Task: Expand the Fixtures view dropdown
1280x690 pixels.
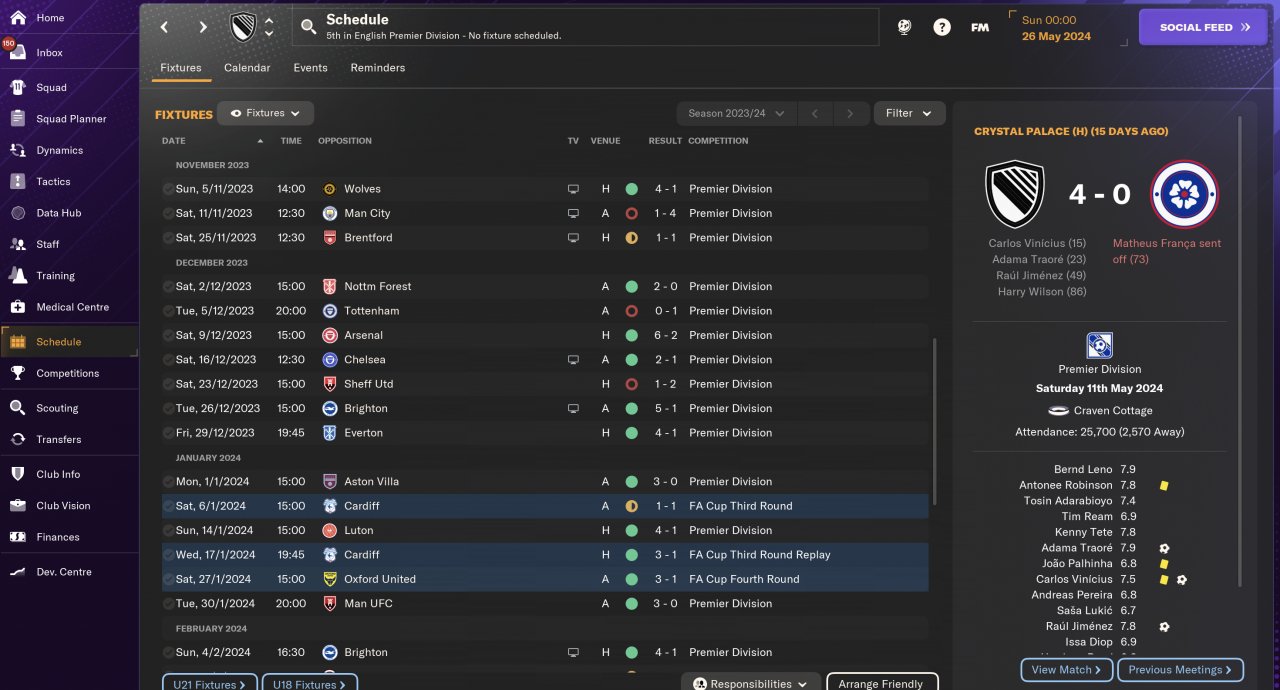Action: tap(265, 113)
